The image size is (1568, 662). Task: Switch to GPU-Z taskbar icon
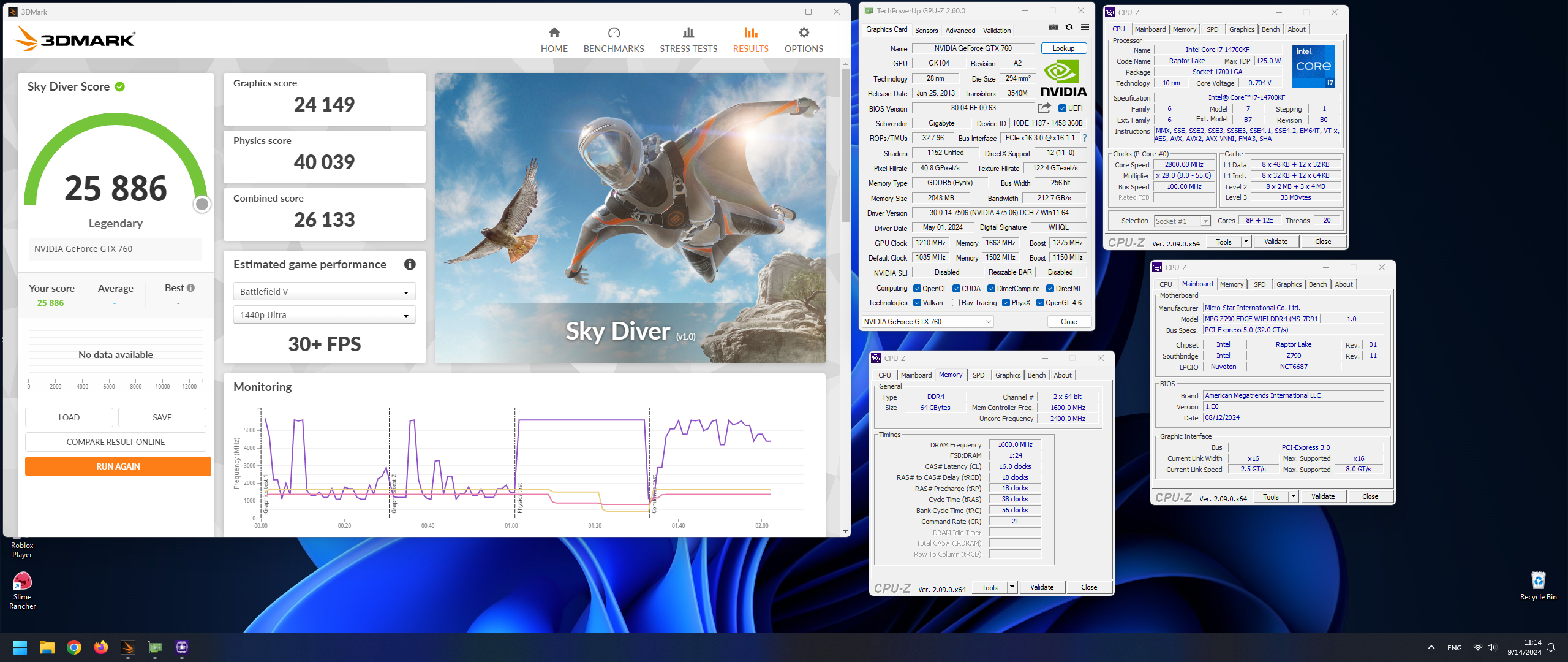click(155, 647)
